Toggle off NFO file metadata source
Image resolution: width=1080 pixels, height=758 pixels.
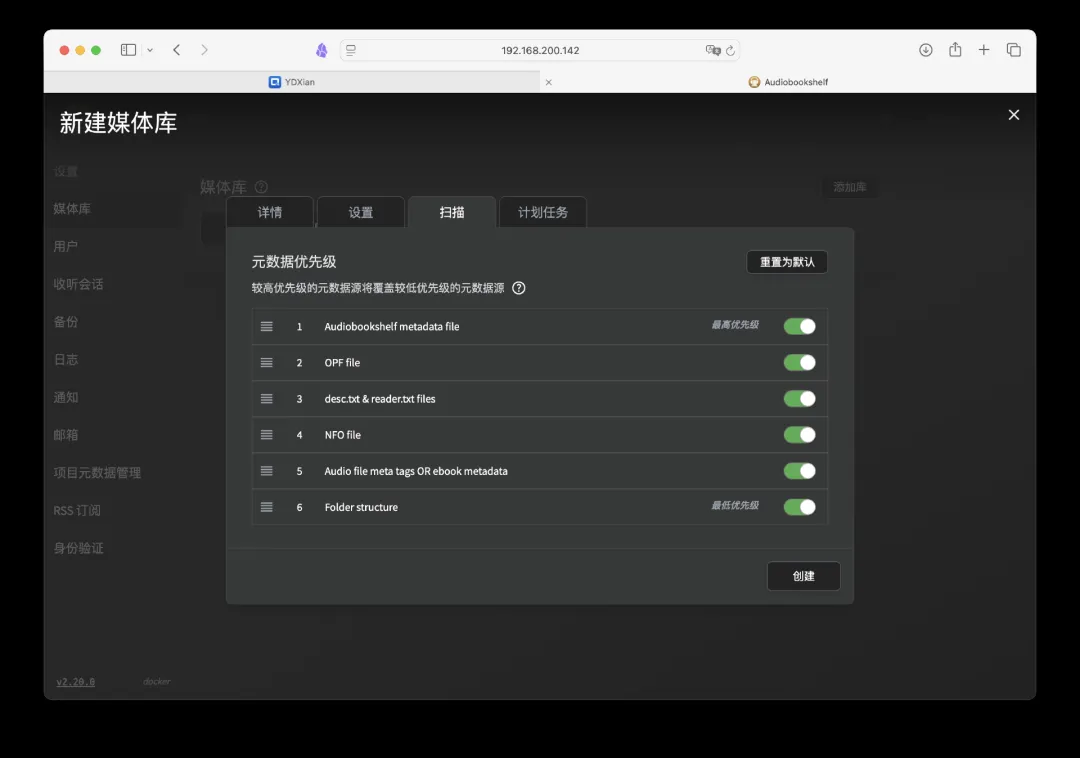point(799,435)
